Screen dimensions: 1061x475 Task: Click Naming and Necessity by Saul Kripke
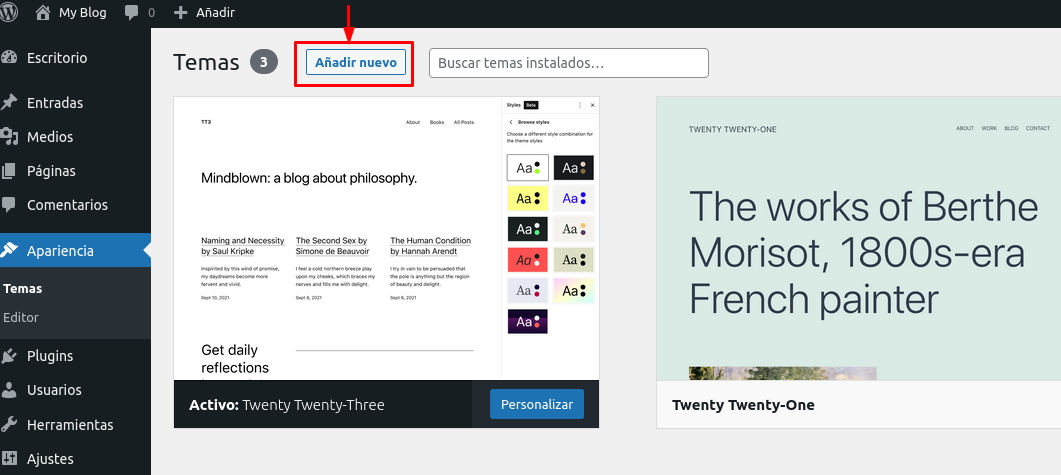tap(242, 246)
